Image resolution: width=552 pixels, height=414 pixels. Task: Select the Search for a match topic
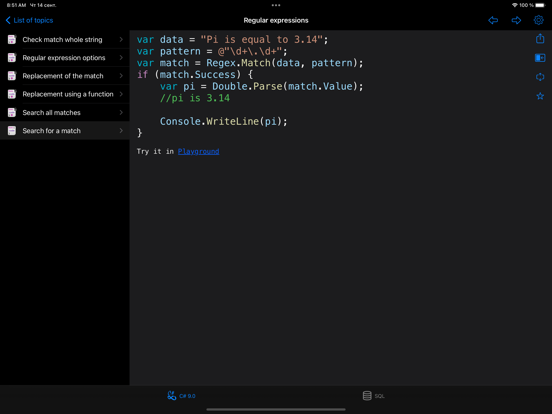[x=65, y=131]
